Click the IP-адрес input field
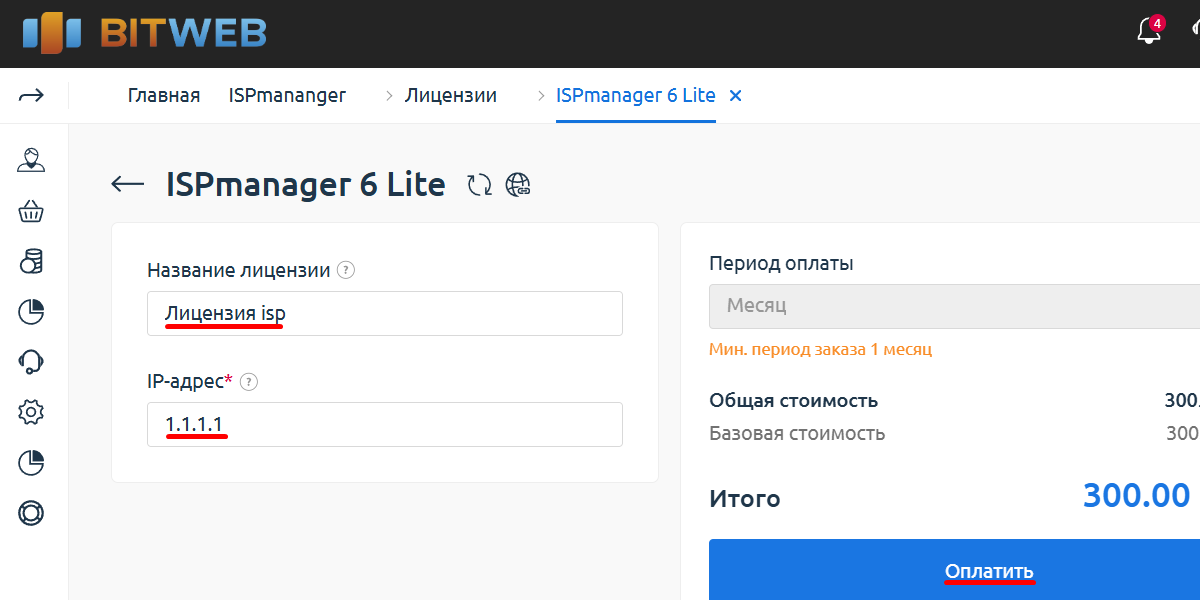Viewport: 1200px width, 600px height. [385, 424]
